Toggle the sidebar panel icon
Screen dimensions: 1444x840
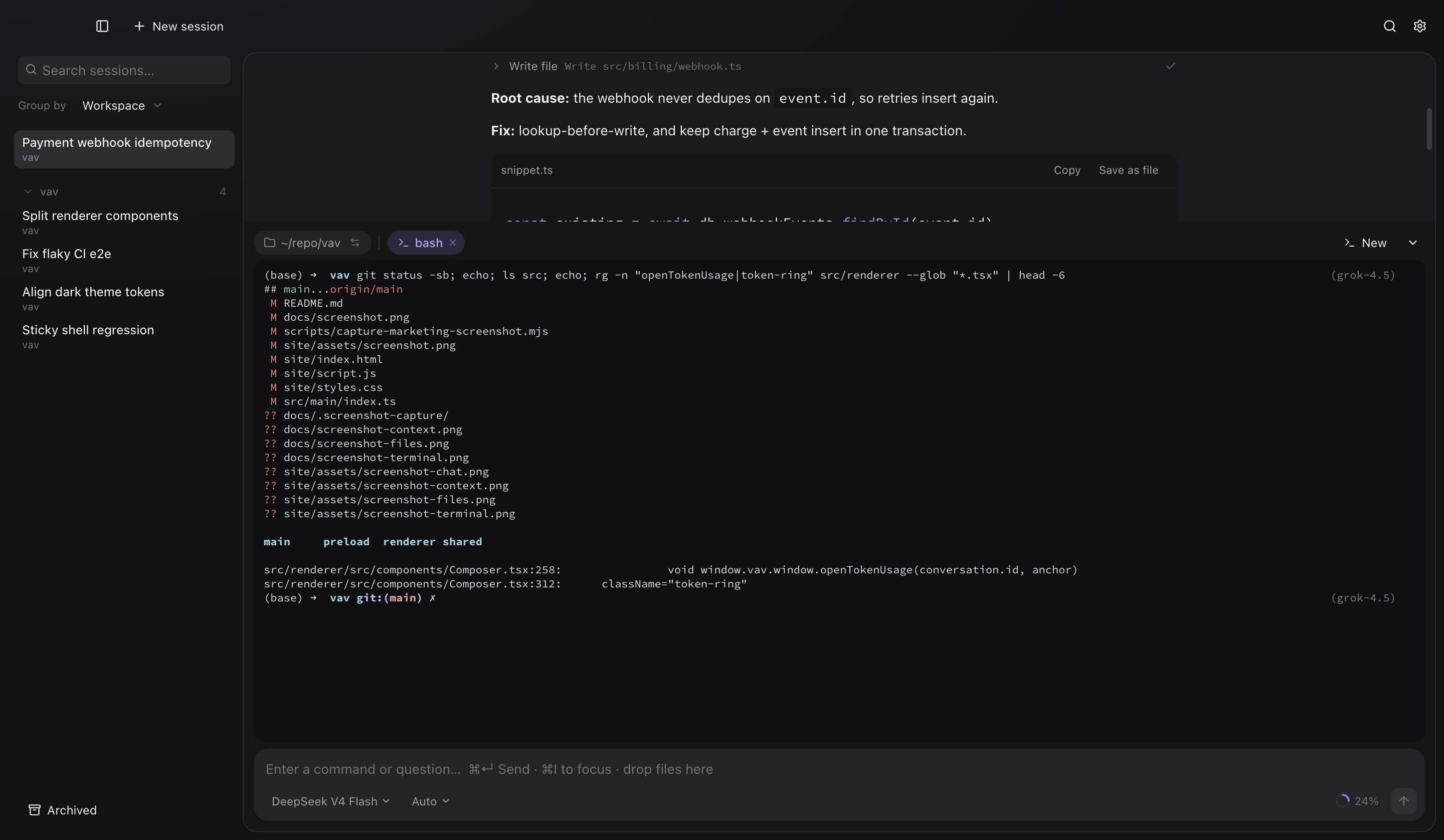pyautogui.click(x=102, y=27)
